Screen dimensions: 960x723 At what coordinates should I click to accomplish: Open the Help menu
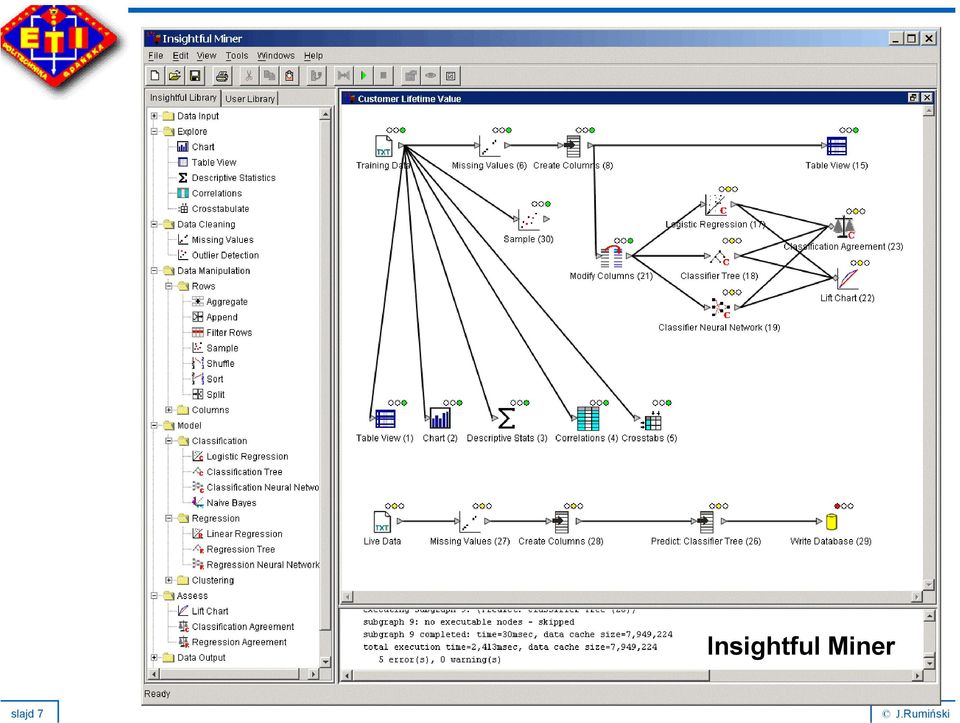click(x=313, y=56)
